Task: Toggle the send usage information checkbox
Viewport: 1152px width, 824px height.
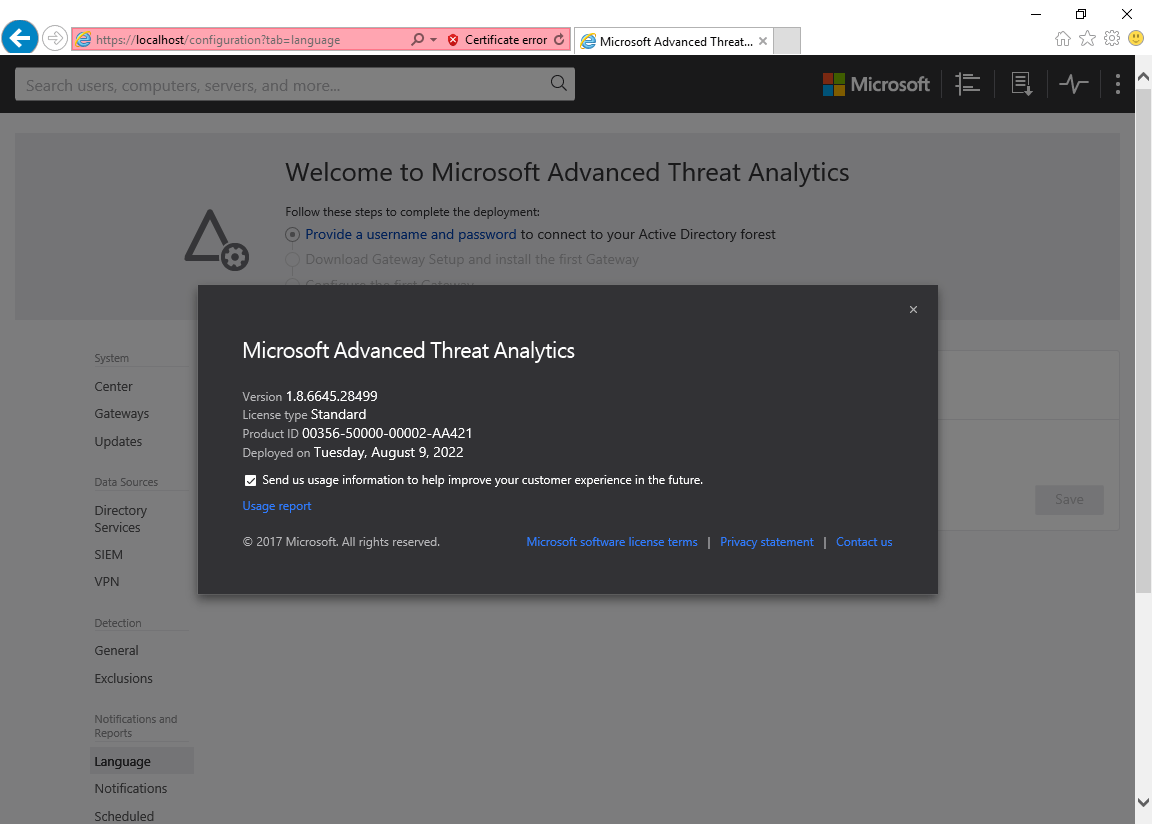Action: 251,480
